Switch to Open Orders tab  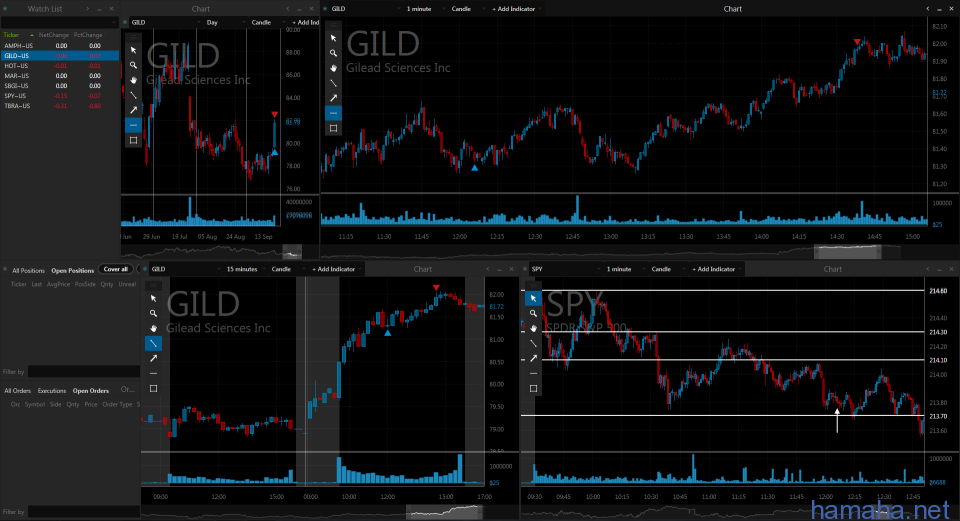91,391
